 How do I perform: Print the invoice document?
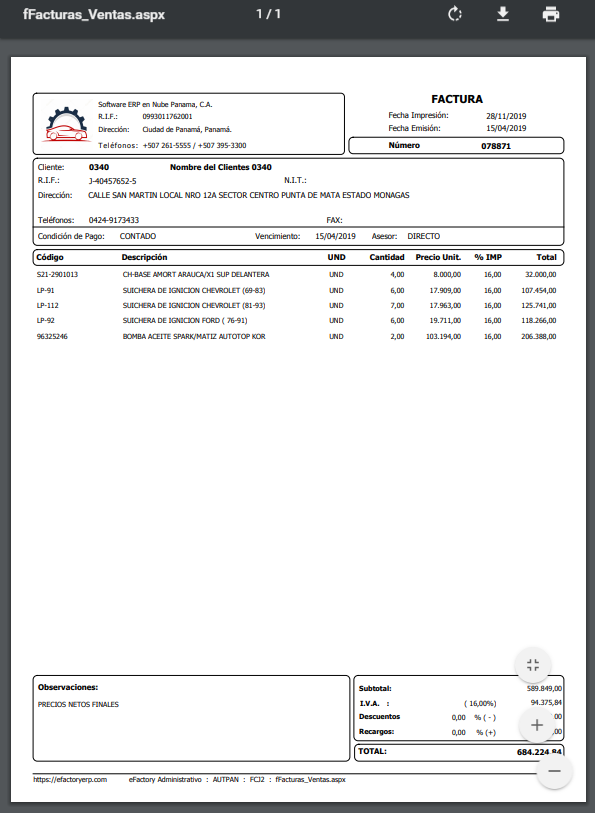click(x=550, y=14)
